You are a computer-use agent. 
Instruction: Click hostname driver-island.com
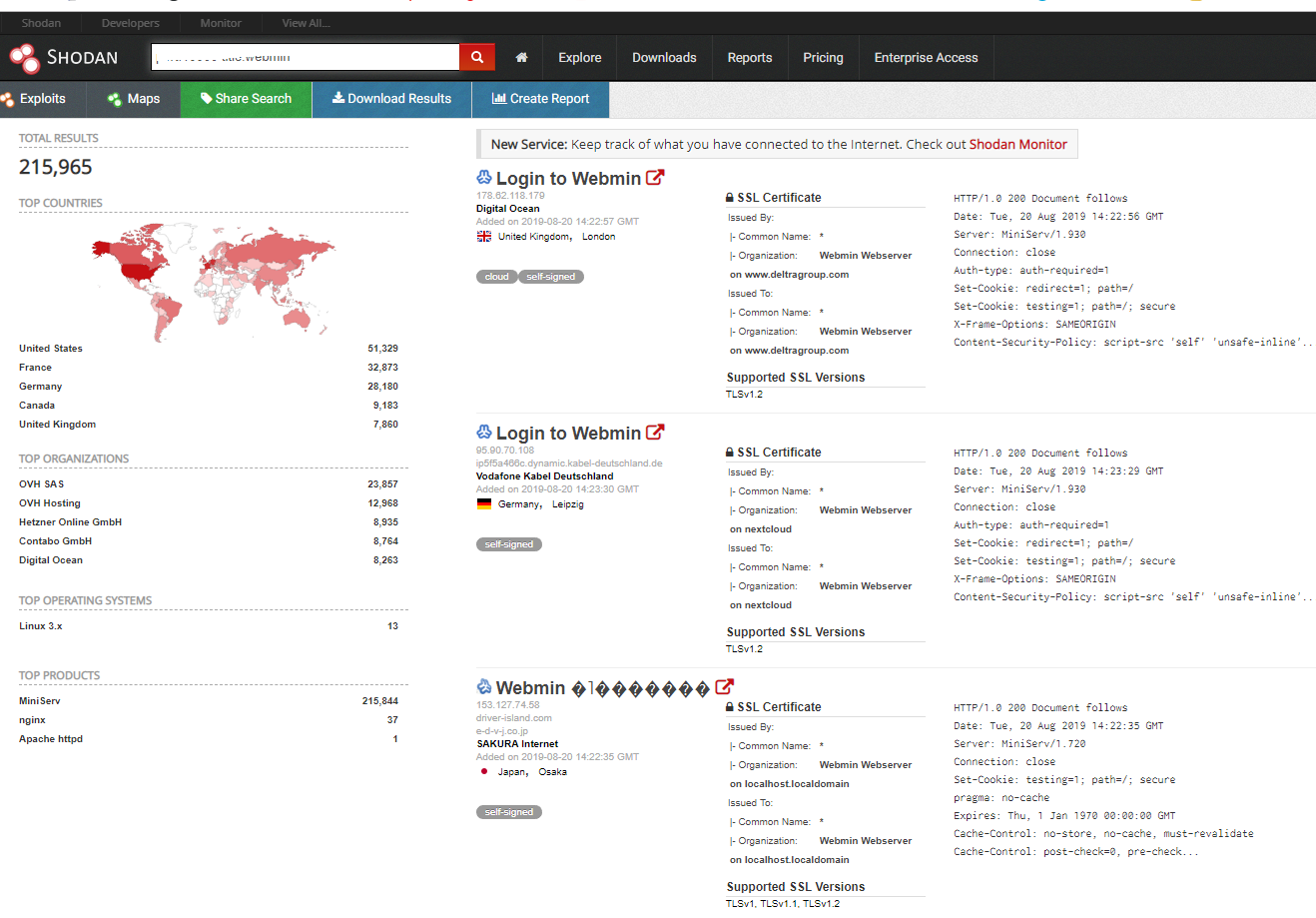click(x=514, y=718)
